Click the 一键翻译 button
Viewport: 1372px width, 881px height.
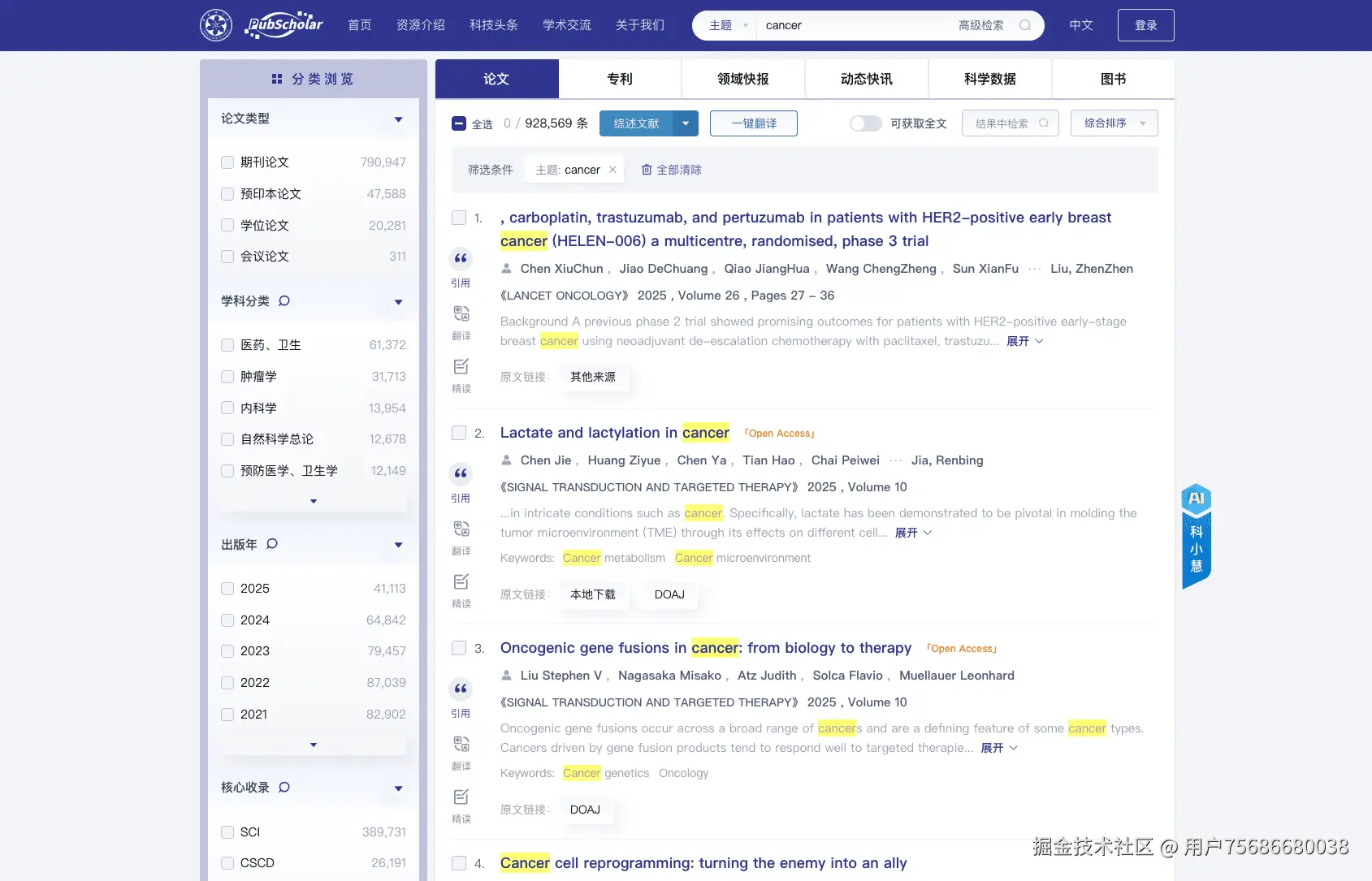[754, 123]
